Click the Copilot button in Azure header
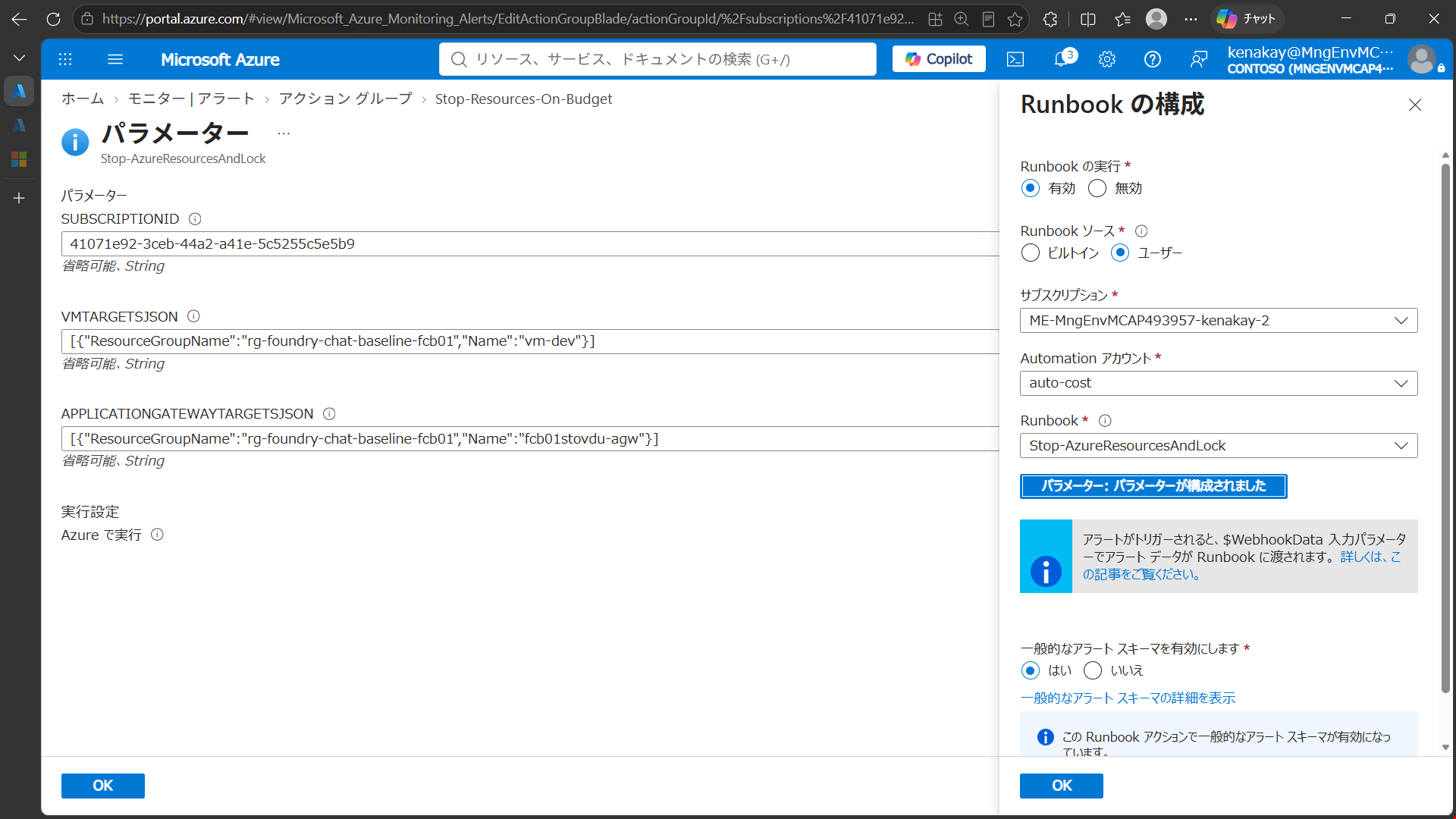1456x819 pixels. (x=939, y=59)
